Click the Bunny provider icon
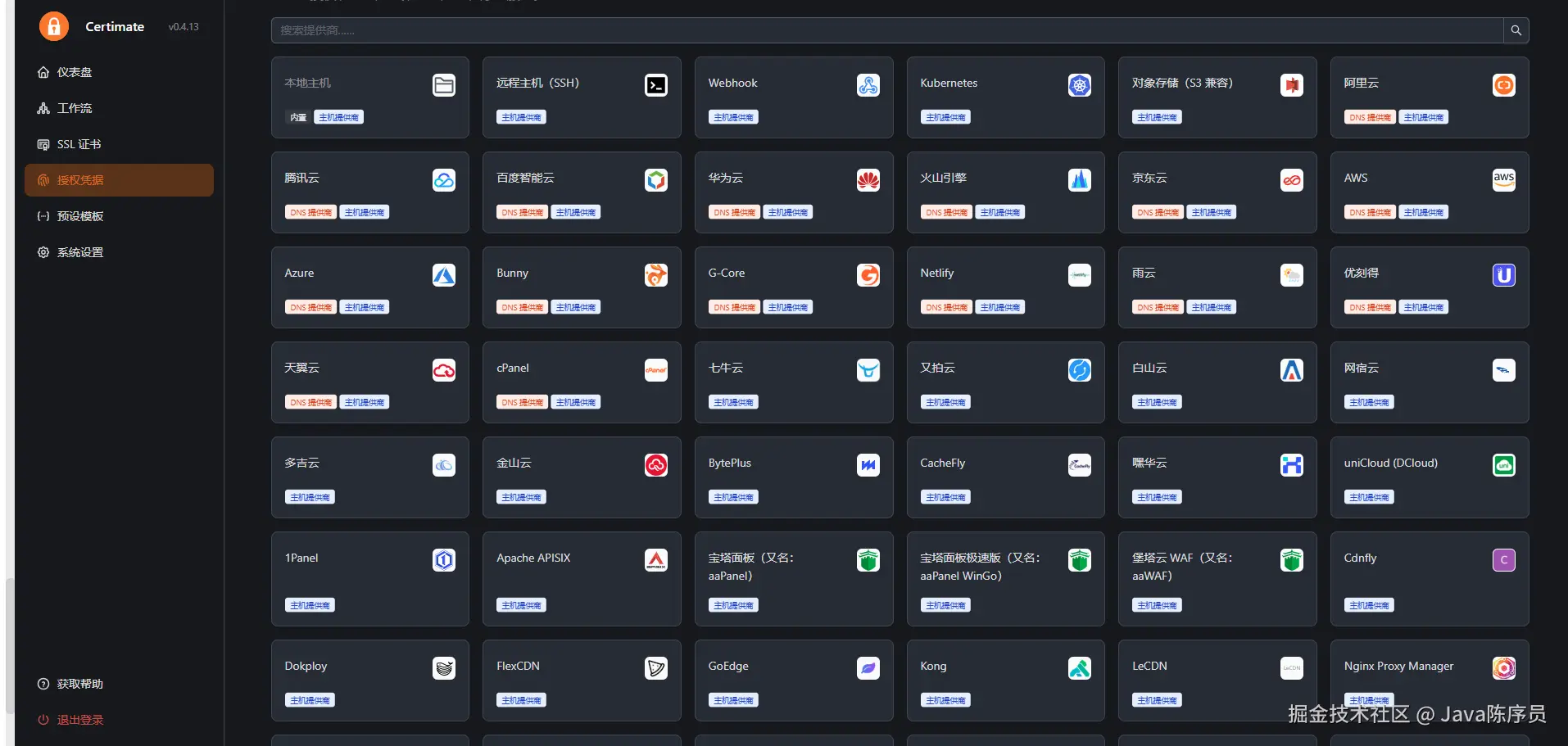1568x746 pixels. [x=656, y=275]
